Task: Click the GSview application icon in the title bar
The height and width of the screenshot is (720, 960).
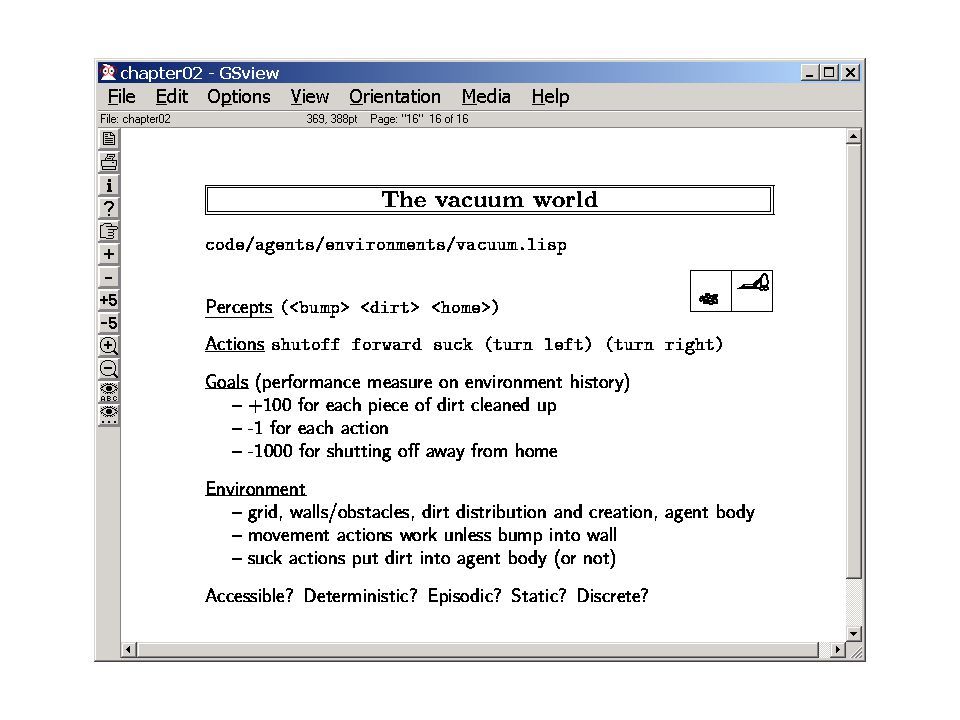Action: 108,72
